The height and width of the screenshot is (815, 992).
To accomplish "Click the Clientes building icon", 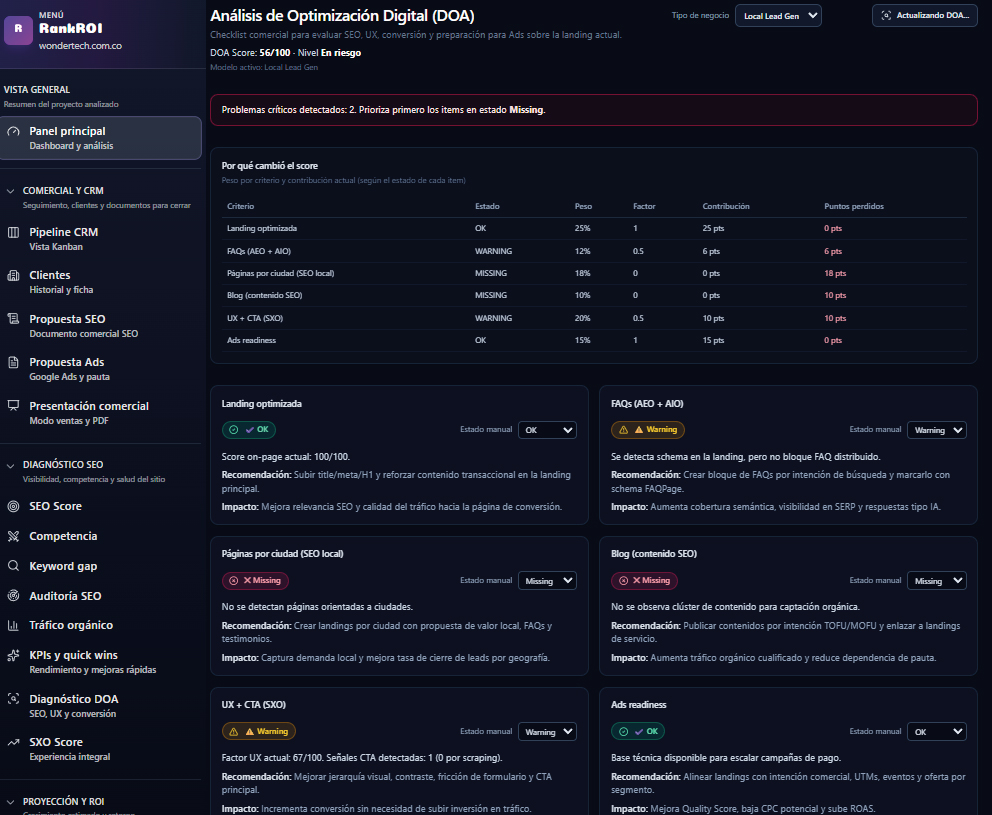I will pos(13,275).
